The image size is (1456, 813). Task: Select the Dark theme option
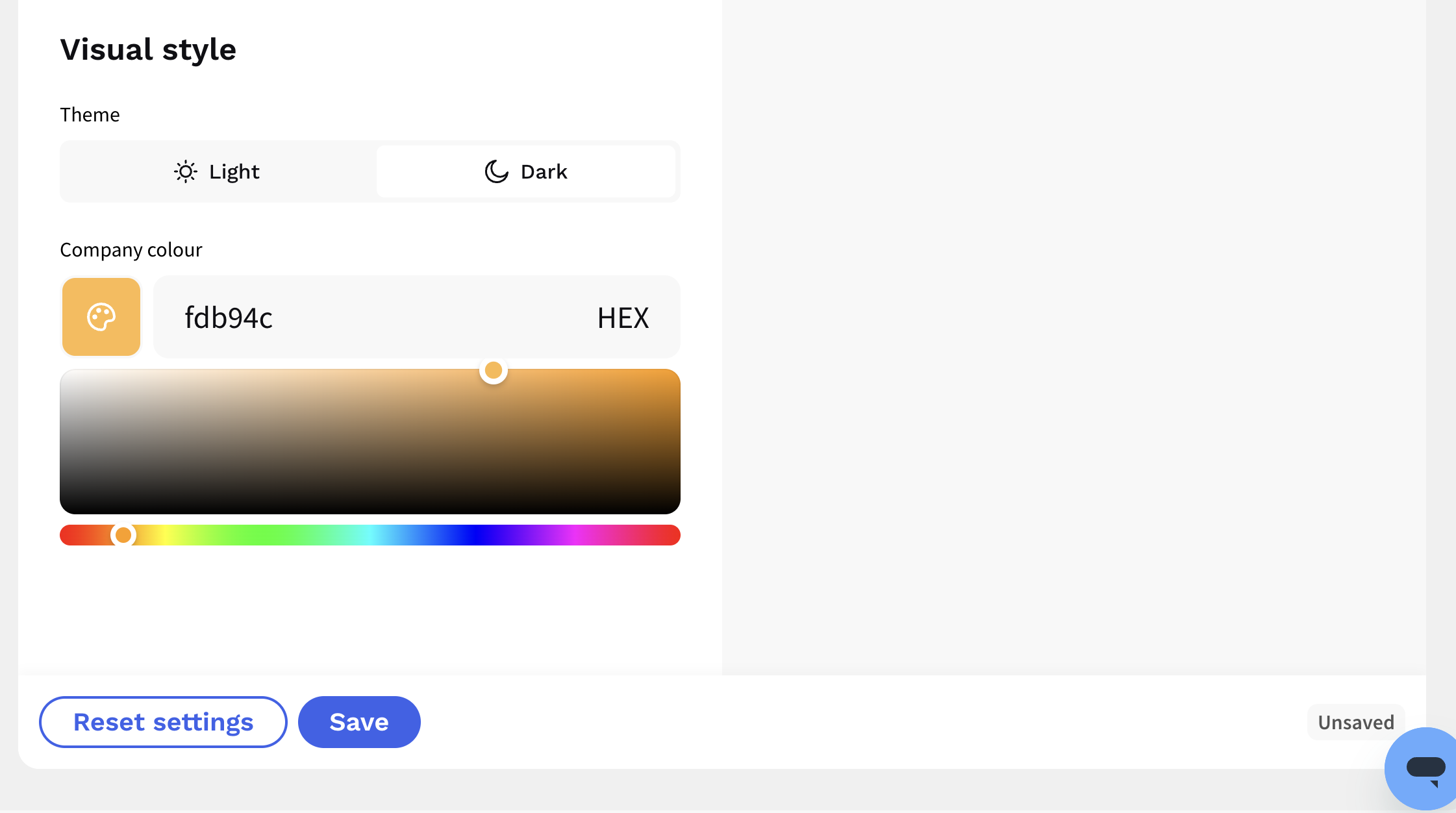tap(526, 171)
